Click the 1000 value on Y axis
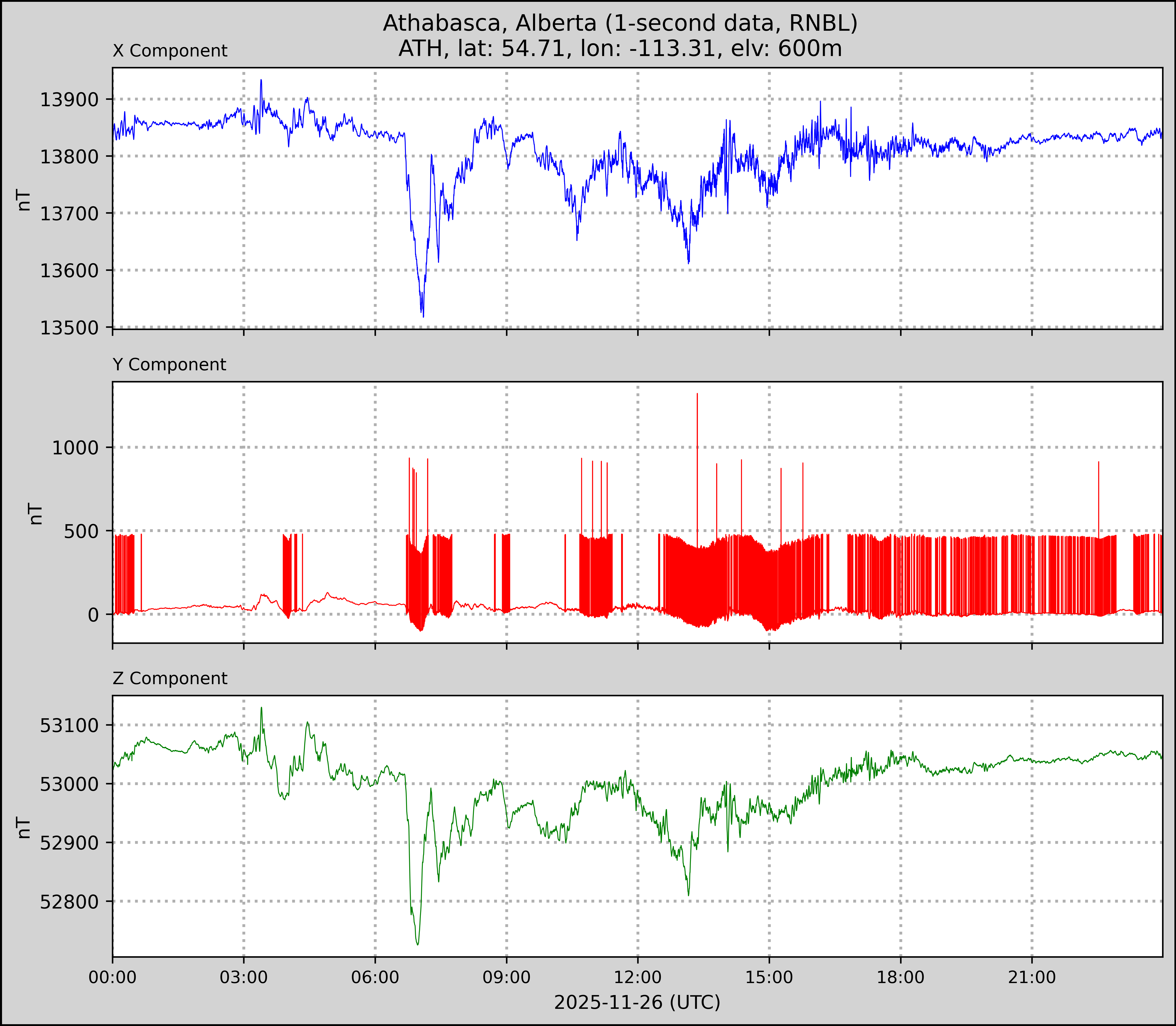This screenshot has height=1026, width=1176. pos(75,448)
